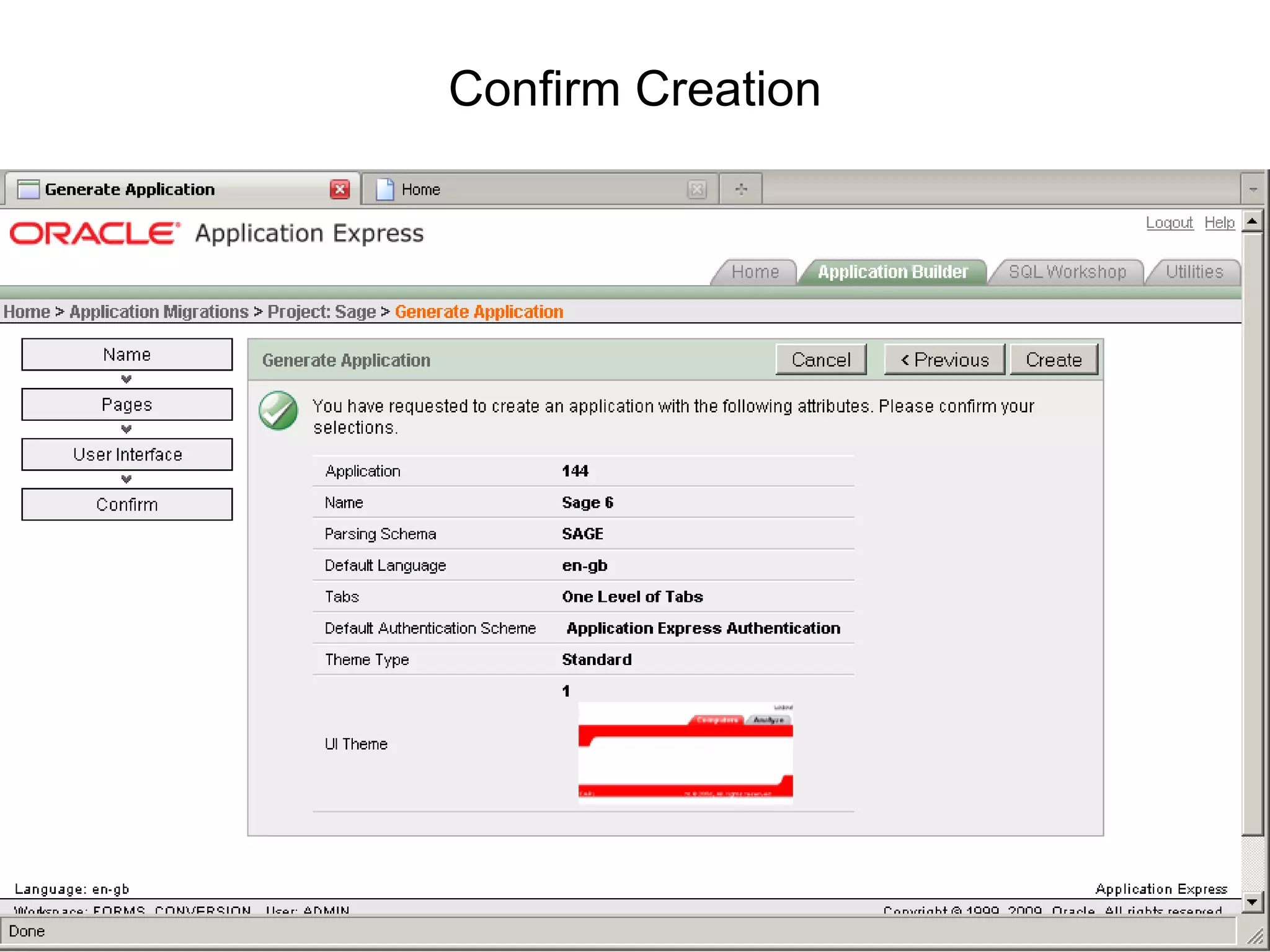The height and width of the screenshot is (952, 1270).
Task: Click the Application Express footer text
Action: coord(1161,889)
